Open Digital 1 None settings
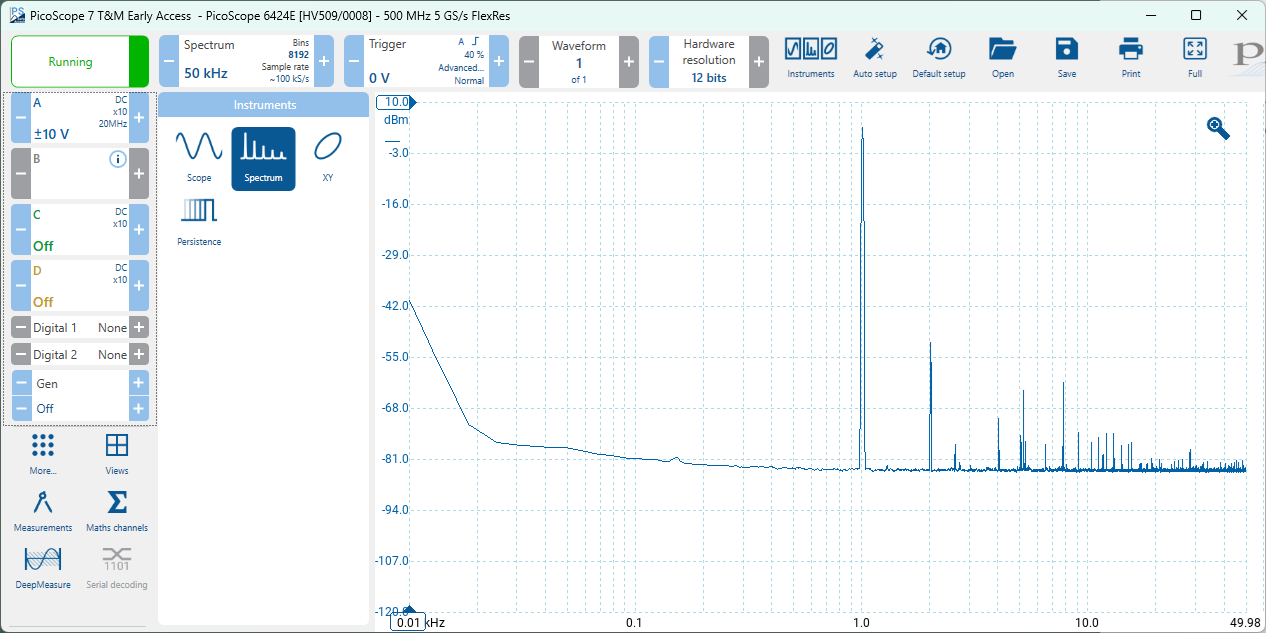Image resolution: width=1266 pixels, height=633 pixels. [x=80, y=327]
